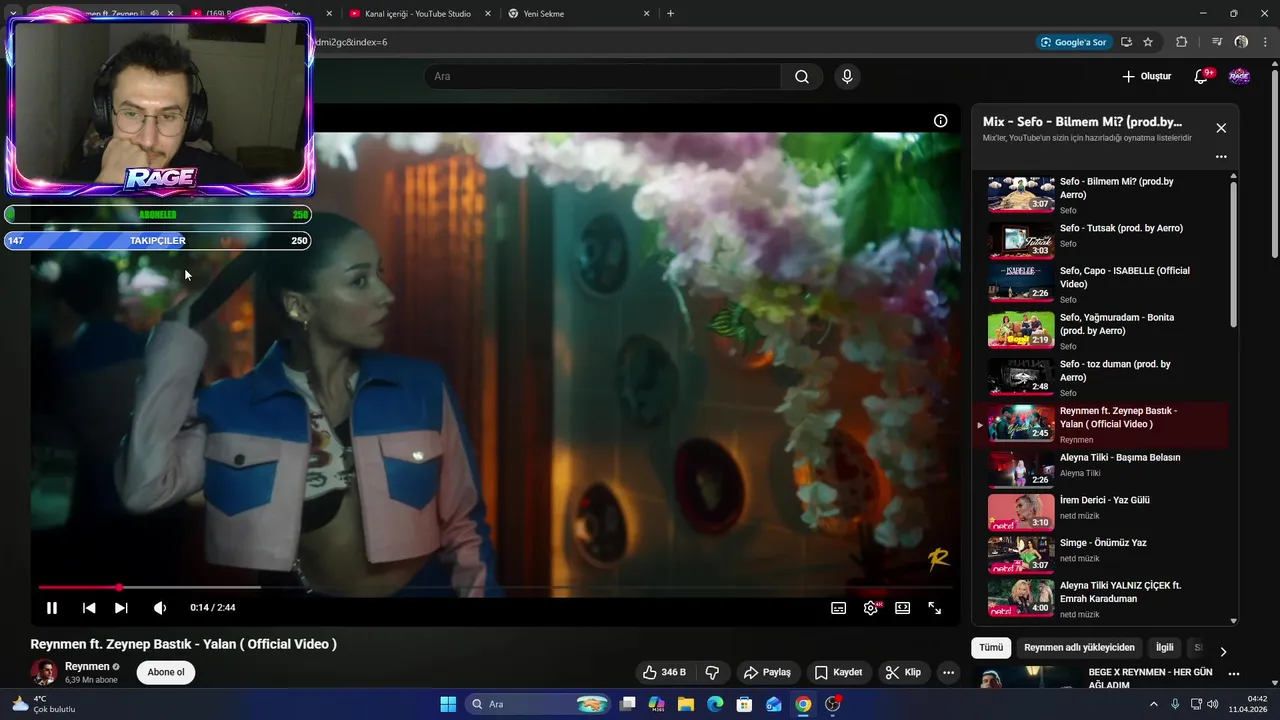This screenshot has width=1280, height=720.
Task: Play Aleyna Tilki YALNIZ ÇİÇEK item
Action: point(1100,599)
